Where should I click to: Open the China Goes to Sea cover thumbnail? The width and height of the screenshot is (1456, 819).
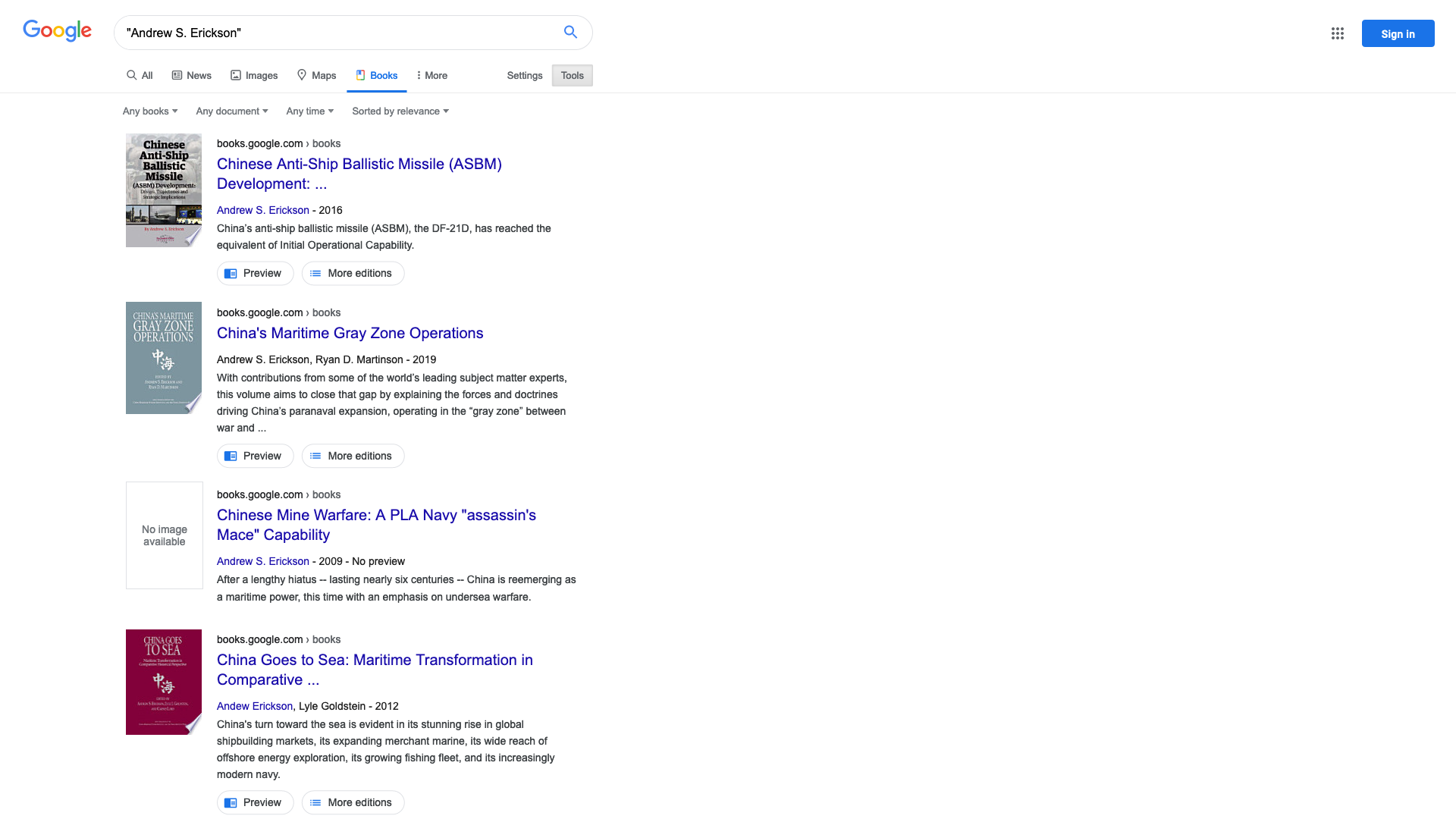coord(164,682)
